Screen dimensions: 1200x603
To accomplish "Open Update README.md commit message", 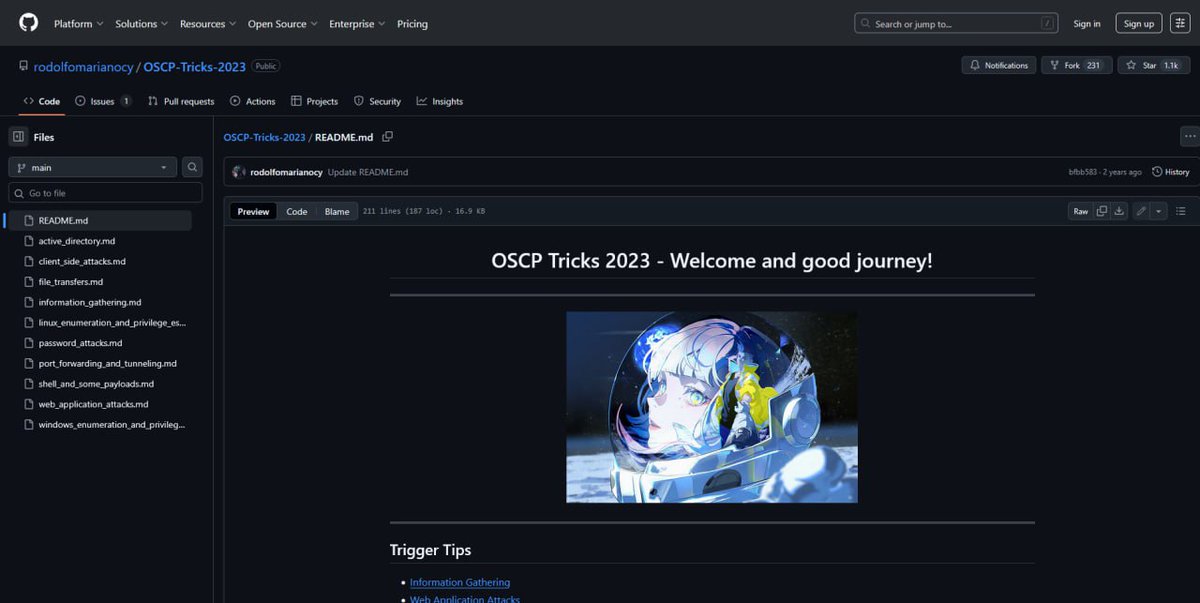I will (x=368, y=172).
